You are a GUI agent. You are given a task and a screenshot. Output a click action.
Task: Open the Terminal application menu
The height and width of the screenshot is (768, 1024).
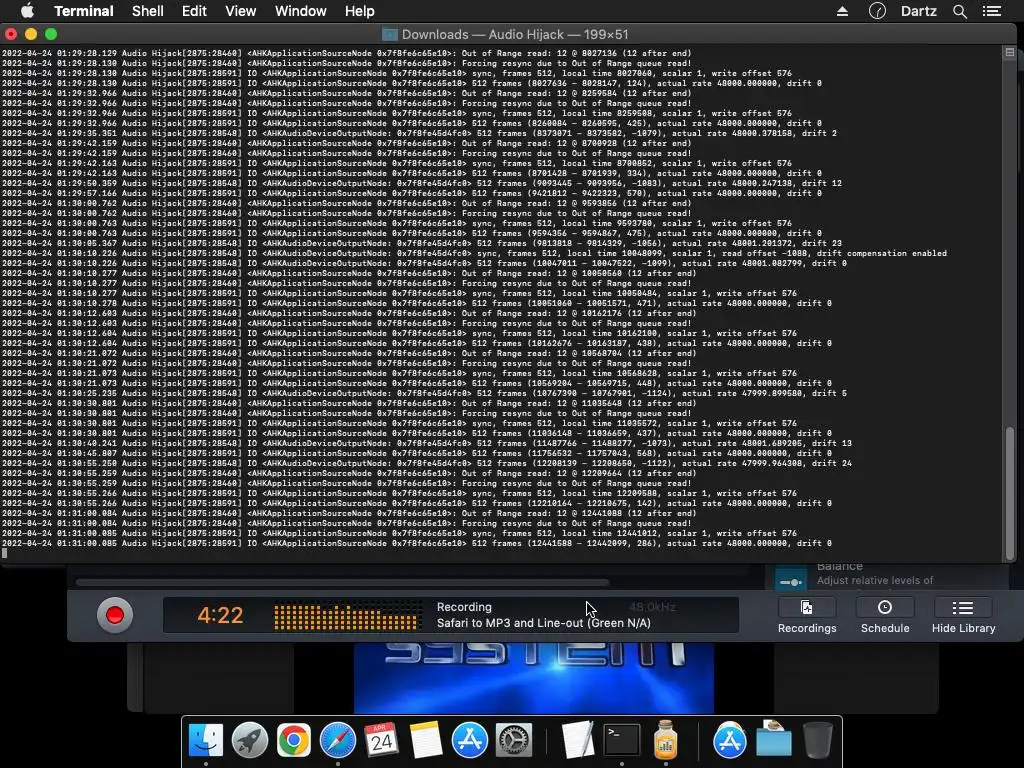click(x=84, y=11)
